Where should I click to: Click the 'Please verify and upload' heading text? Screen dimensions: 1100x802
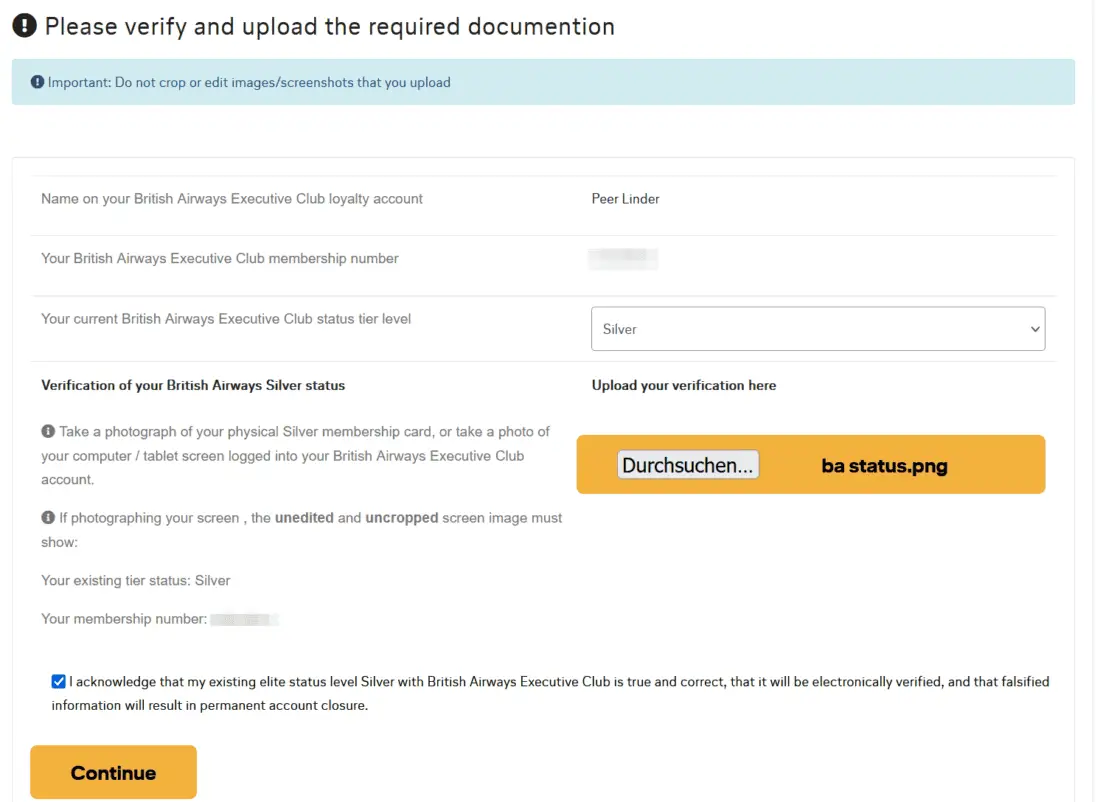point(330,26)
